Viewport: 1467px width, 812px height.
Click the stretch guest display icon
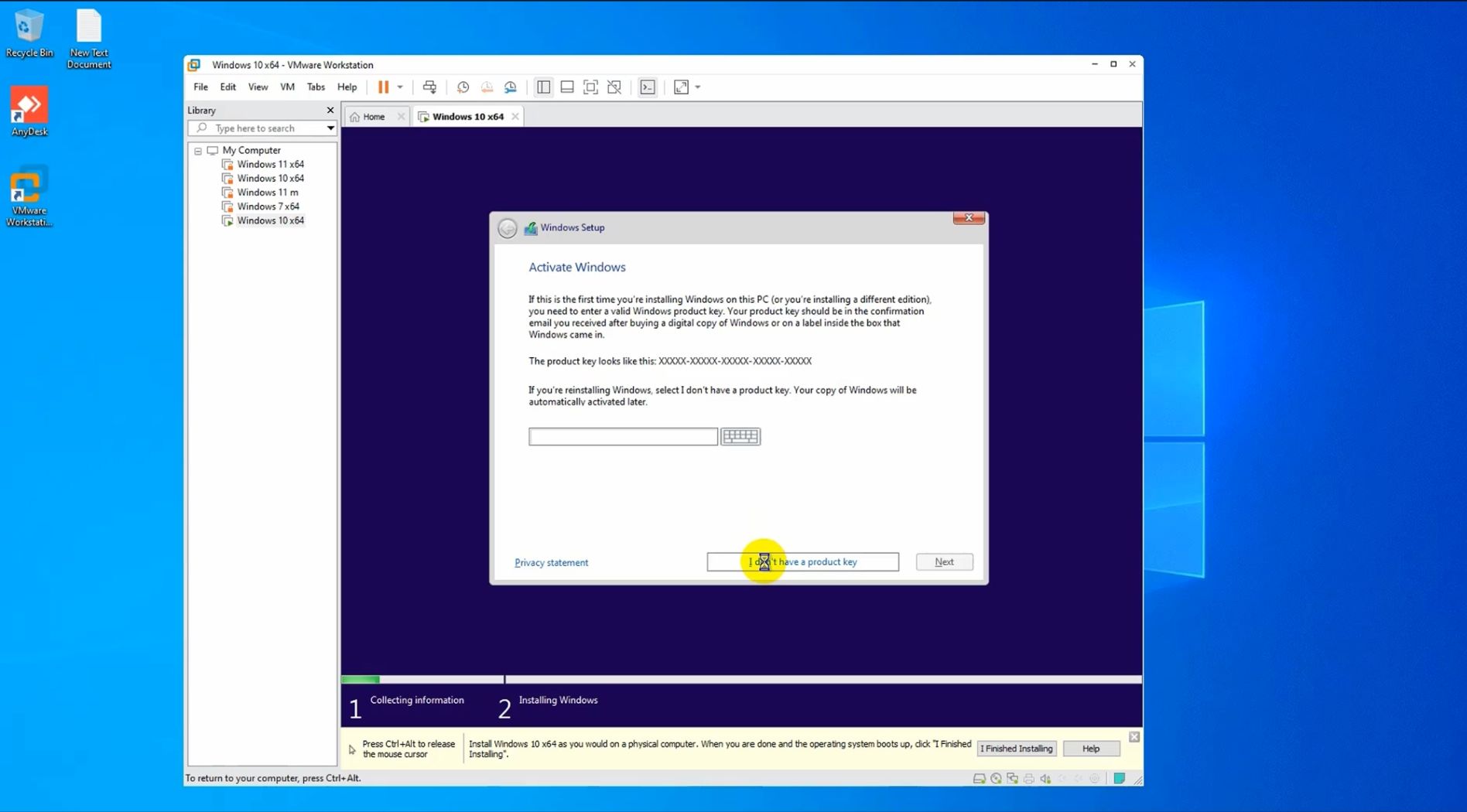click(x=681, y=87)
